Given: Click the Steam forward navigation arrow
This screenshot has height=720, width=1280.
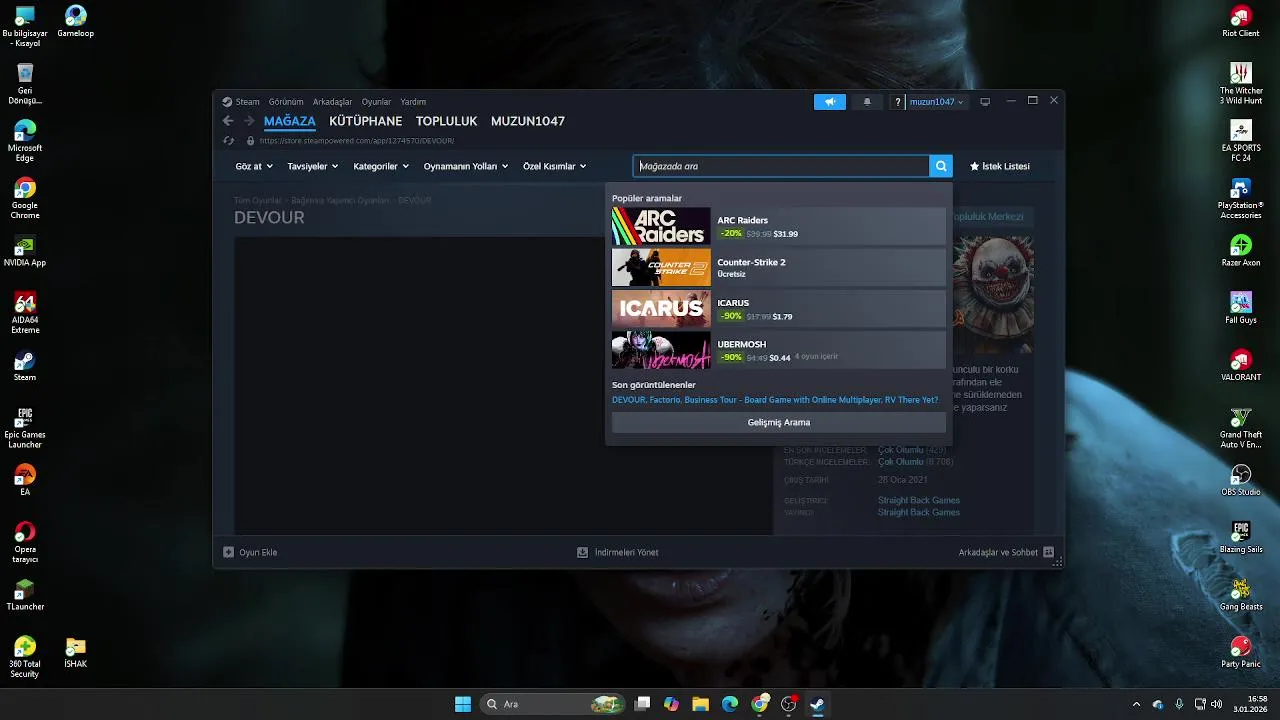Looking at the screenshot, I should click(x=249, y=121).
